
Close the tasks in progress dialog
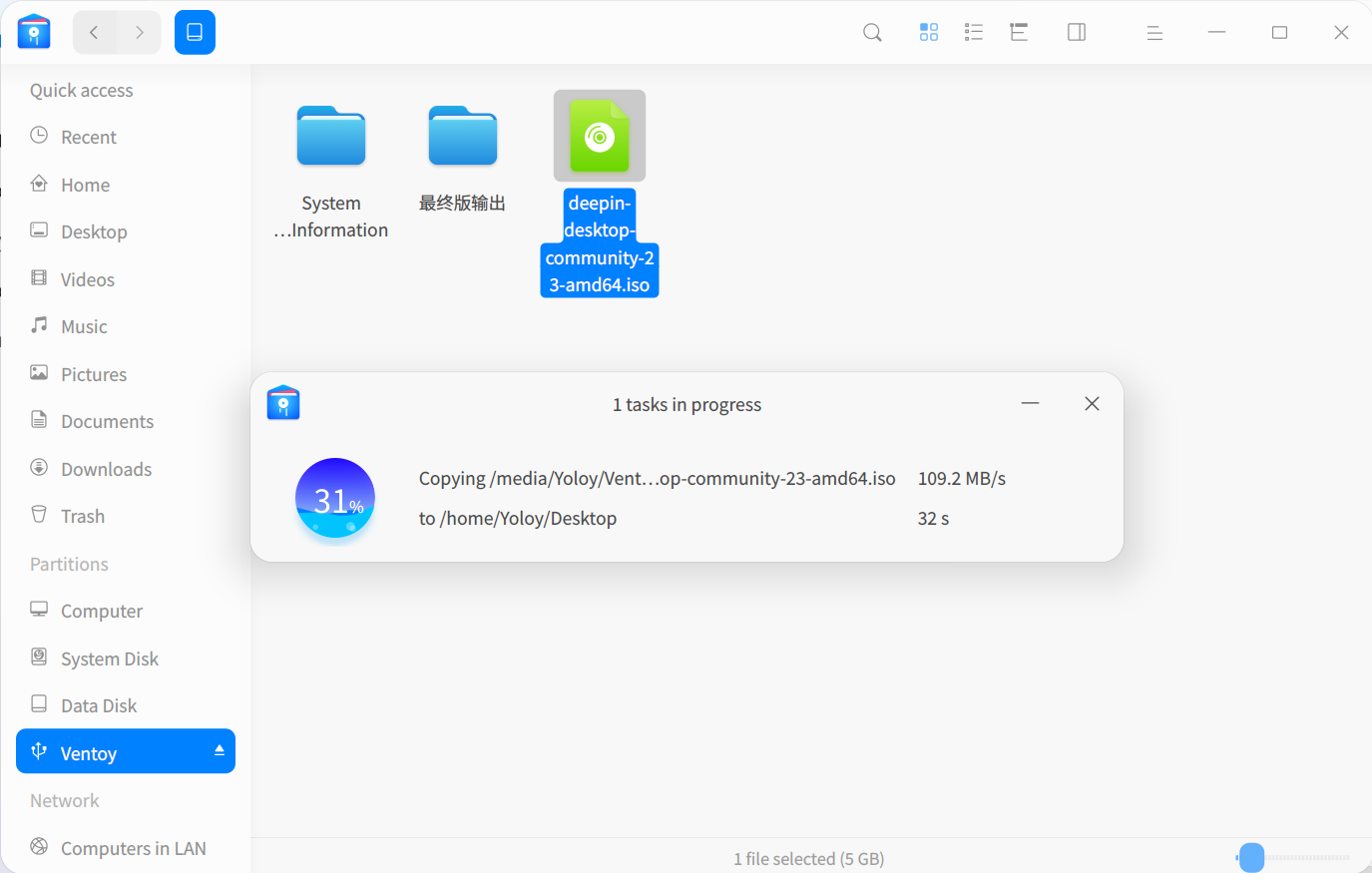[1092, 403]
